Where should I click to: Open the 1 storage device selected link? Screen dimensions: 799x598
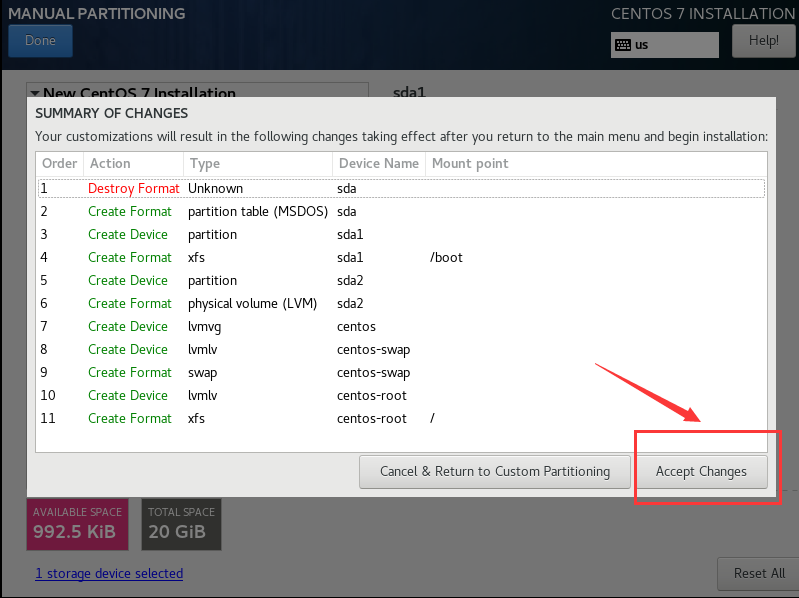109,574
